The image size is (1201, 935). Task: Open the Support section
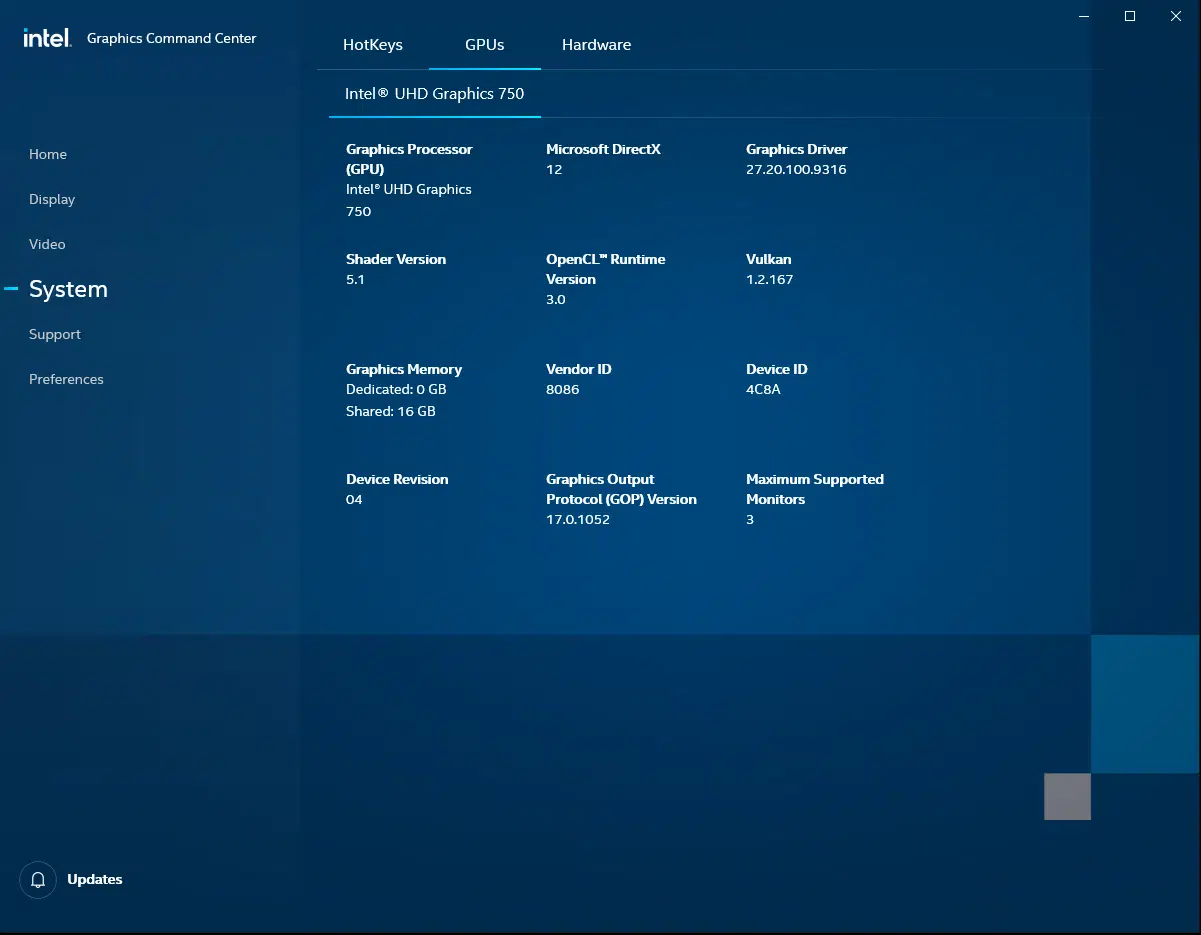point(55,334)
